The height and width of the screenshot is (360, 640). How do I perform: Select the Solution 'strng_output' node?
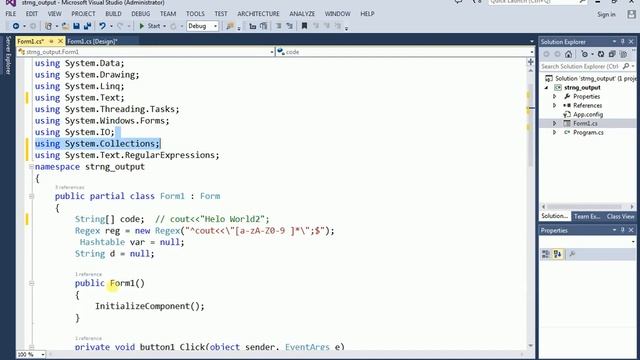pyautogui.click(x=590, y=78)
